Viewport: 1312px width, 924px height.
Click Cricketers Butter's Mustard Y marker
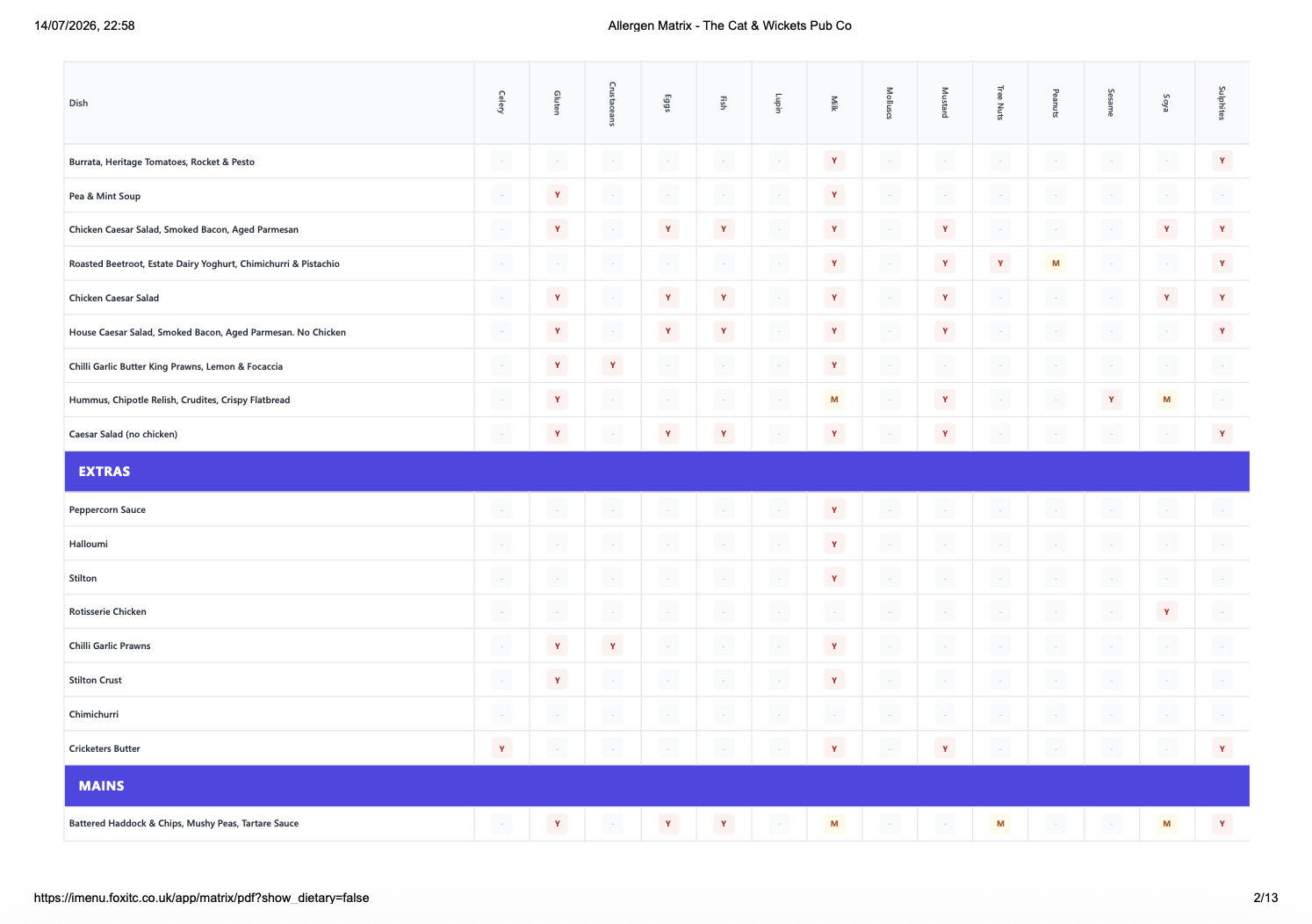tap(945, 748)
